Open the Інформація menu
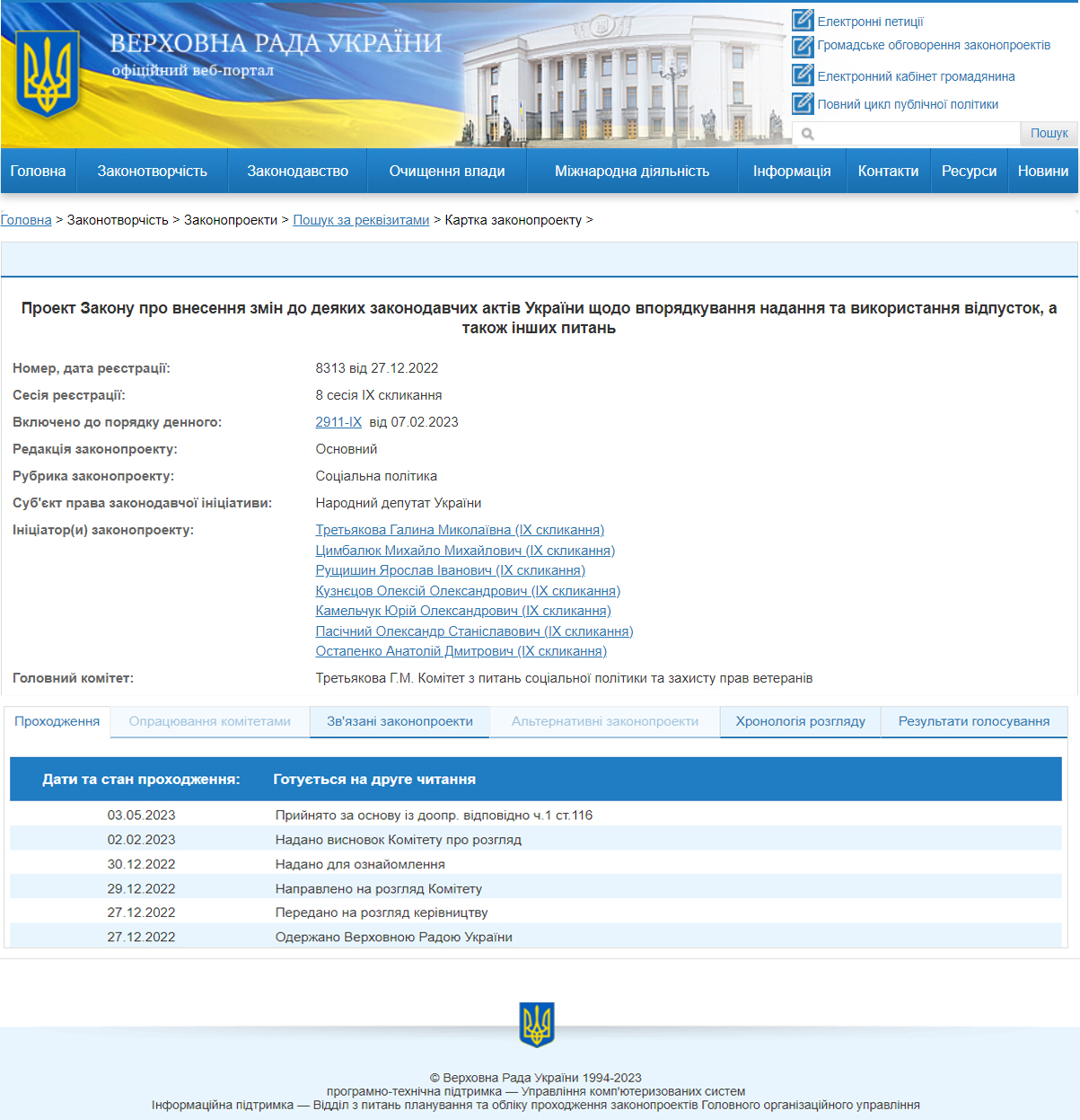The image size is (1080, 1120). point(792,171)
